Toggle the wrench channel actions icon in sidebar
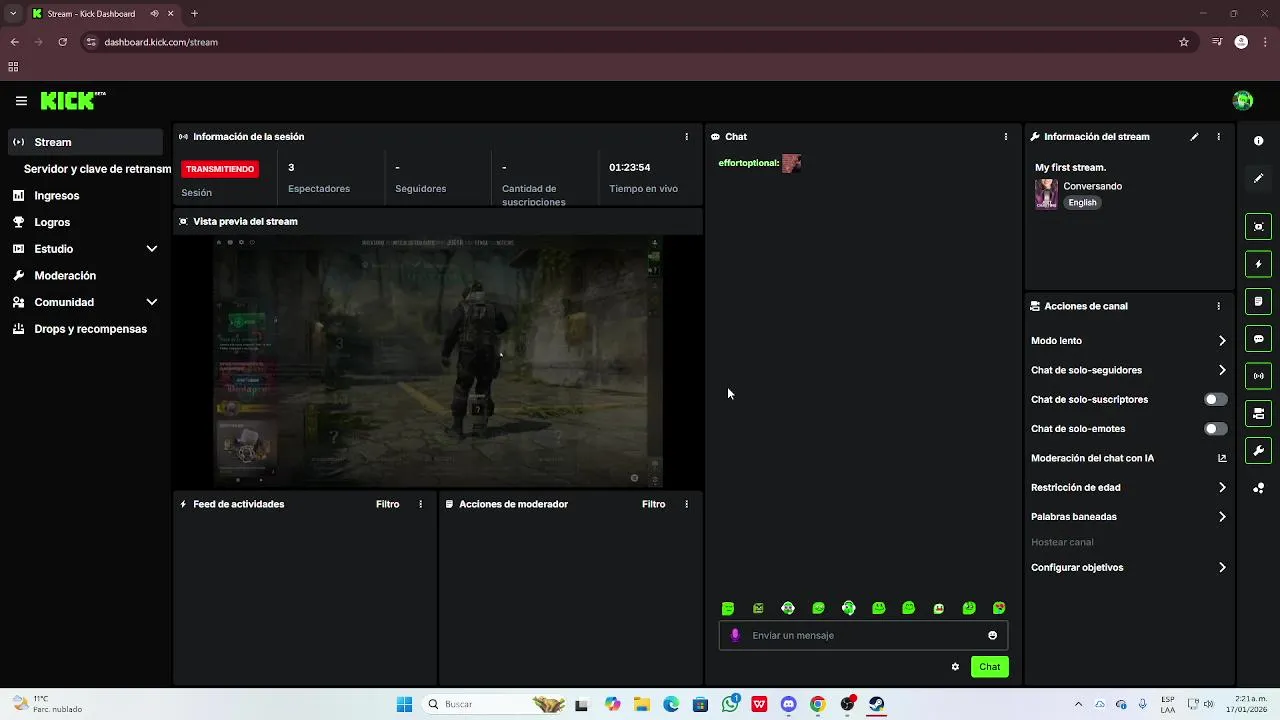Viewport: 1280px width, 720px height. [1258, 450]
